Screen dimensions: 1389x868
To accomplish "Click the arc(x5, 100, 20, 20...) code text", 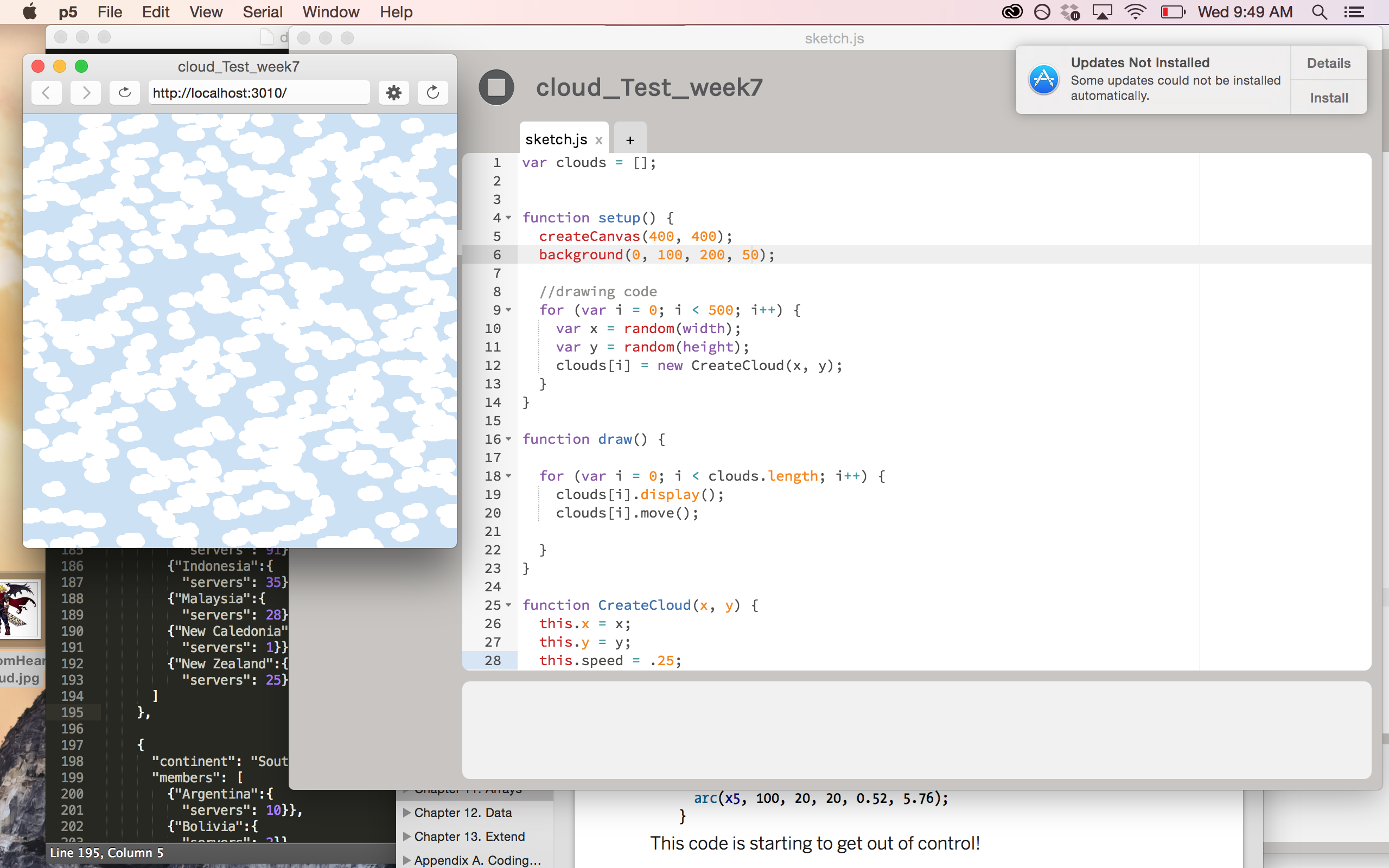I will coord(821,798).
